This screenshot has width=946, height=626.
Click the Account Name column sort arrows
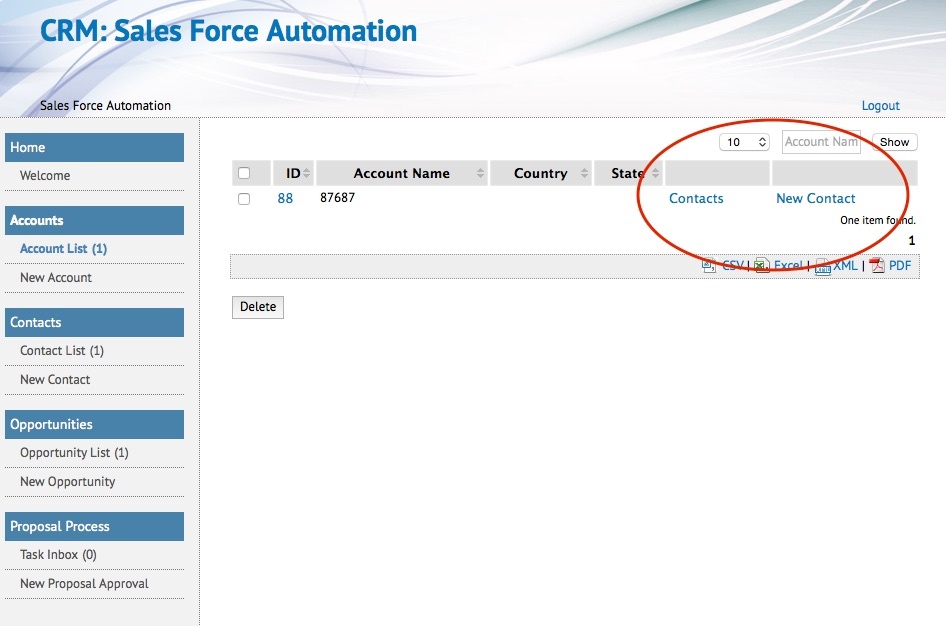481,174
